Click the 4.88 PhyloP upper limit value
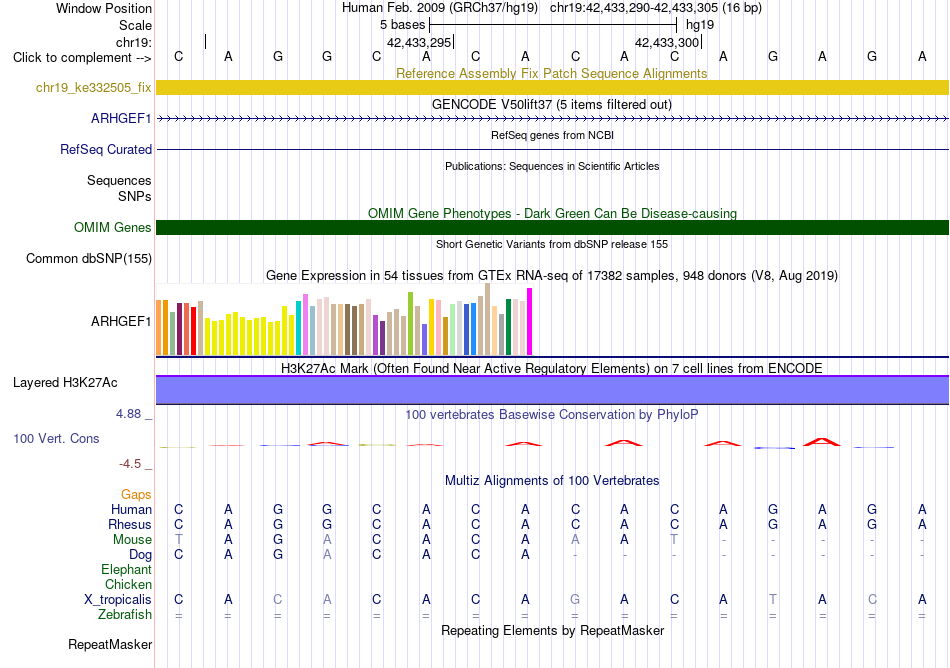 (x=128, y=414)
